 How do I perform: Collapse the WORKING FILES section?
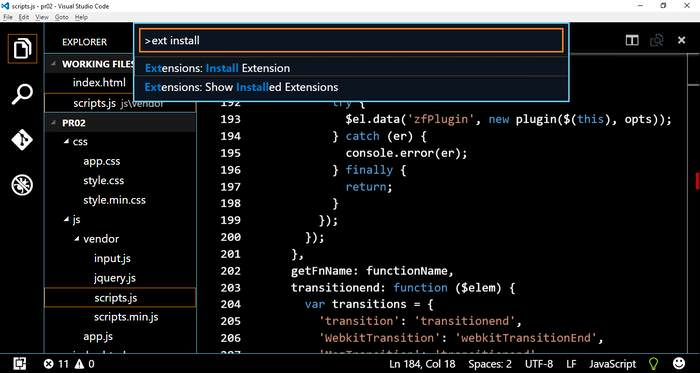click(54, 64)
